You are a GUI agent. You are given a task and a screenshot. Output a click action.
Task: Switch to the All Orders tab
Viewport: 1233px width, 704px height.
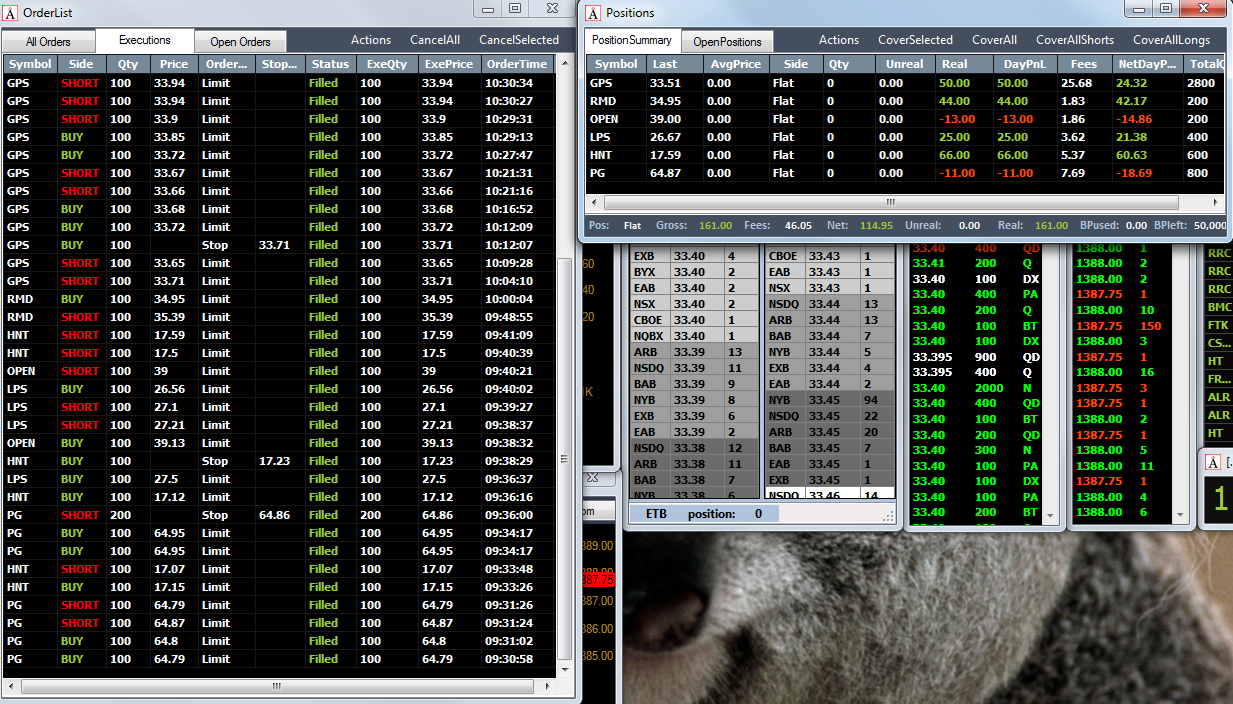pyautogui.click(x=48, y=42)
